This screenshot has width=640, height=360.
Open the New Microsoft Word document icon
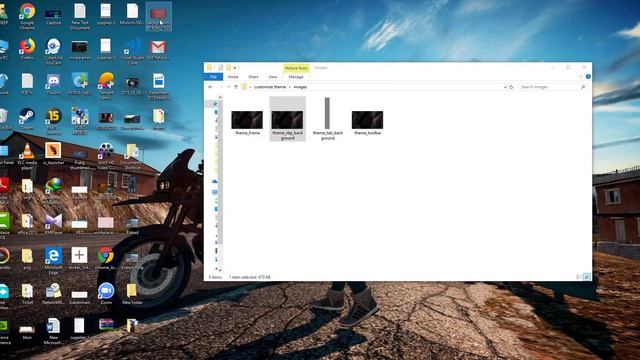[53, 331]
